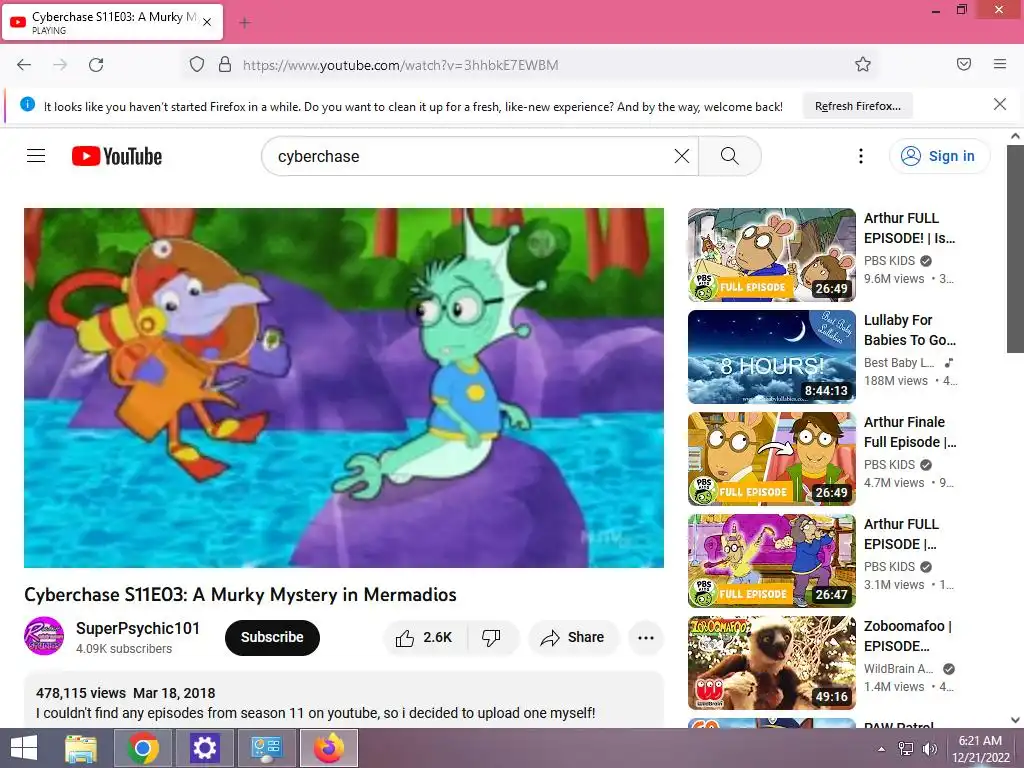Screen dimensions: 1024x768
Task: Open File Explorer from taskbar
Action: click(81, 748)
